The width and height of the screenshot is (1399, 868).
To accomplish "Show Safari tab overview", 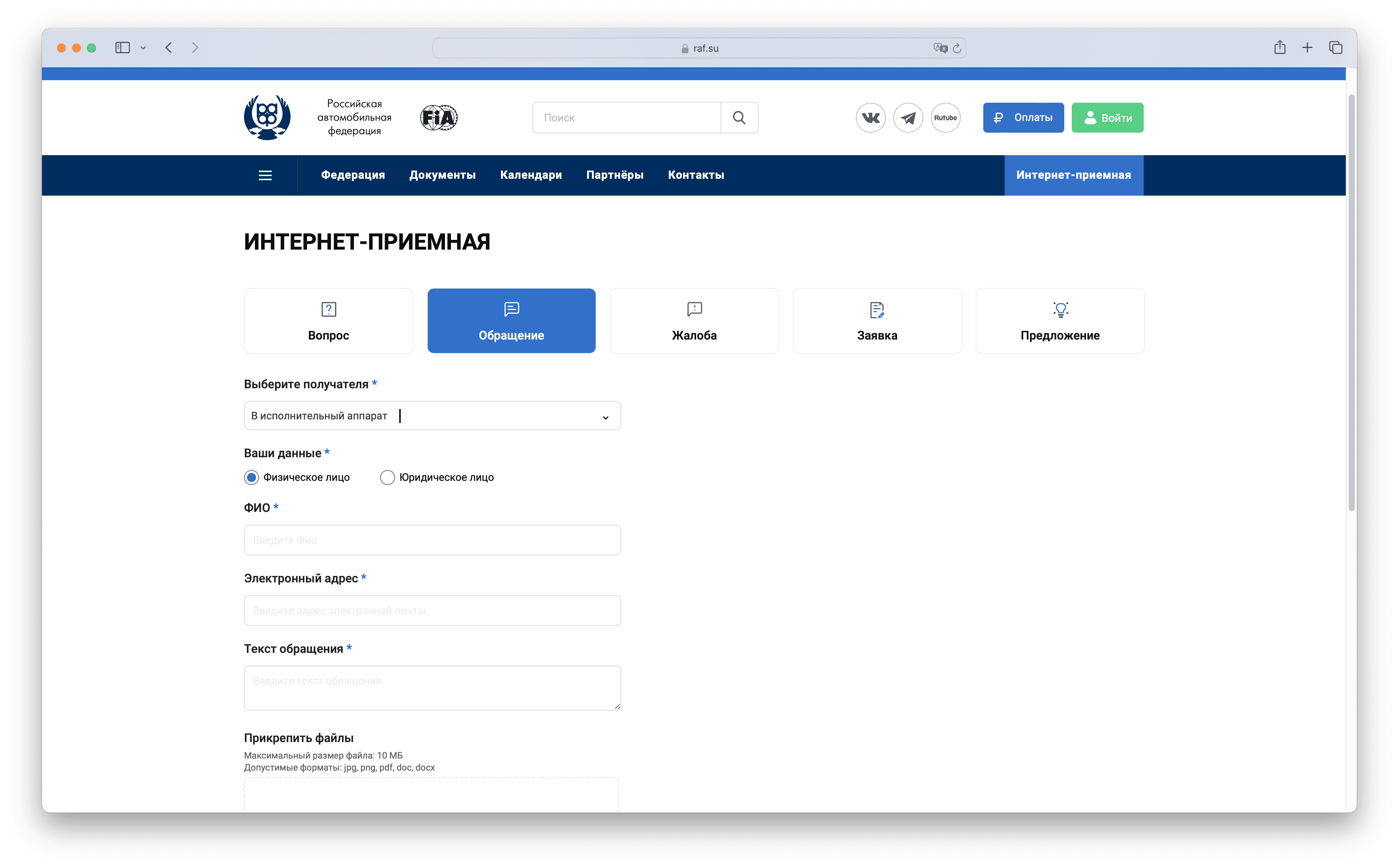I will pyautogui.click(x=1335, y=48).
